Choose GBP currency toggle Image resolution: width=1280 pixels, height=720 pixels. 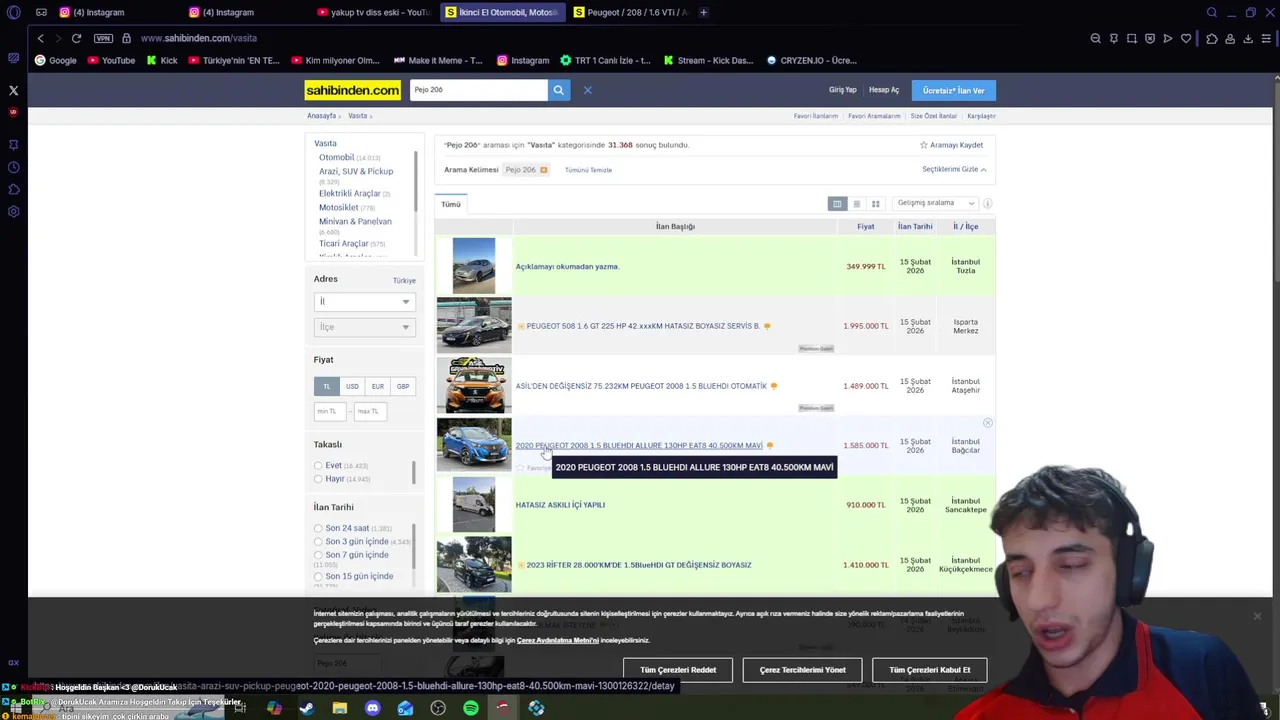[402, 386]
